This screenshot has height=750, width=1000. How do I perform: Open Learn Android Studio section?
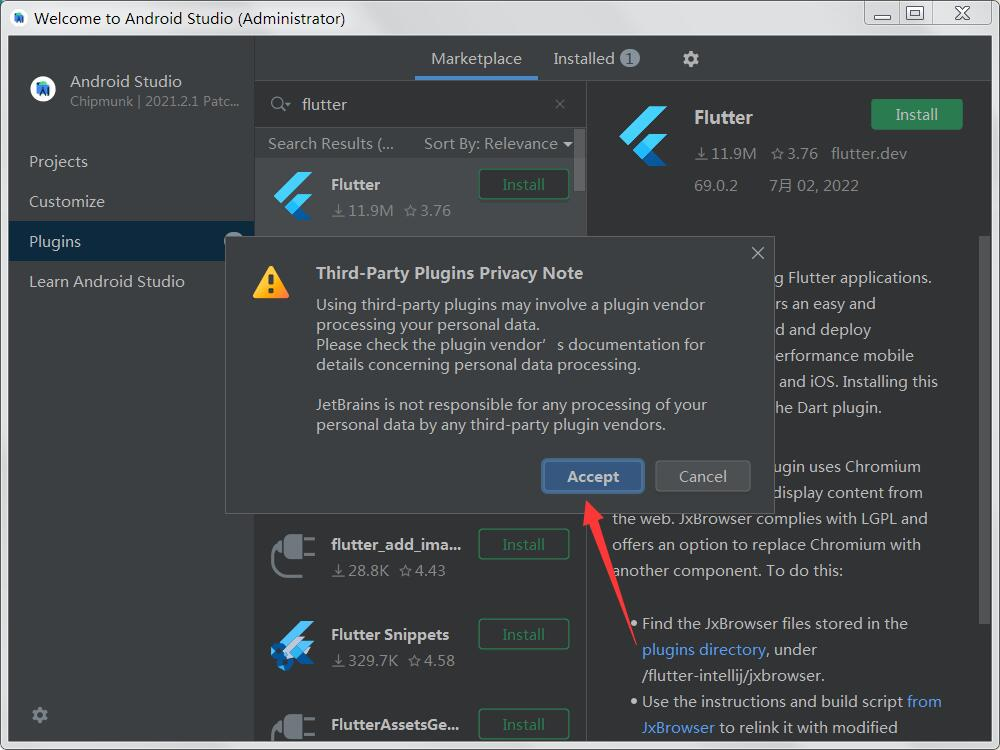[131, 281]
